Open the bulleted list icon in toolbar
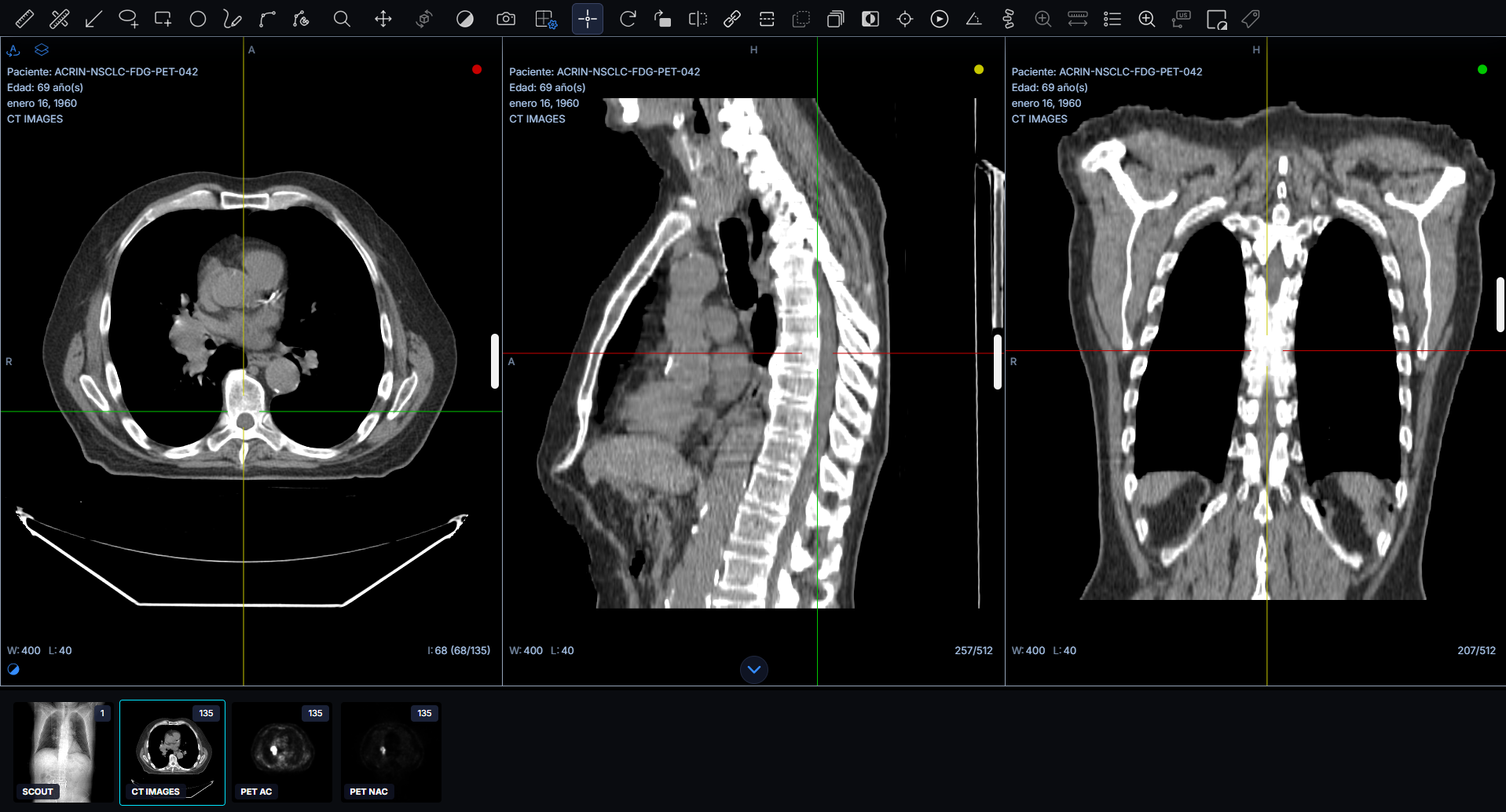Image resolution: width=1506 pixels, height=812 pixels. coord(1112,19)
